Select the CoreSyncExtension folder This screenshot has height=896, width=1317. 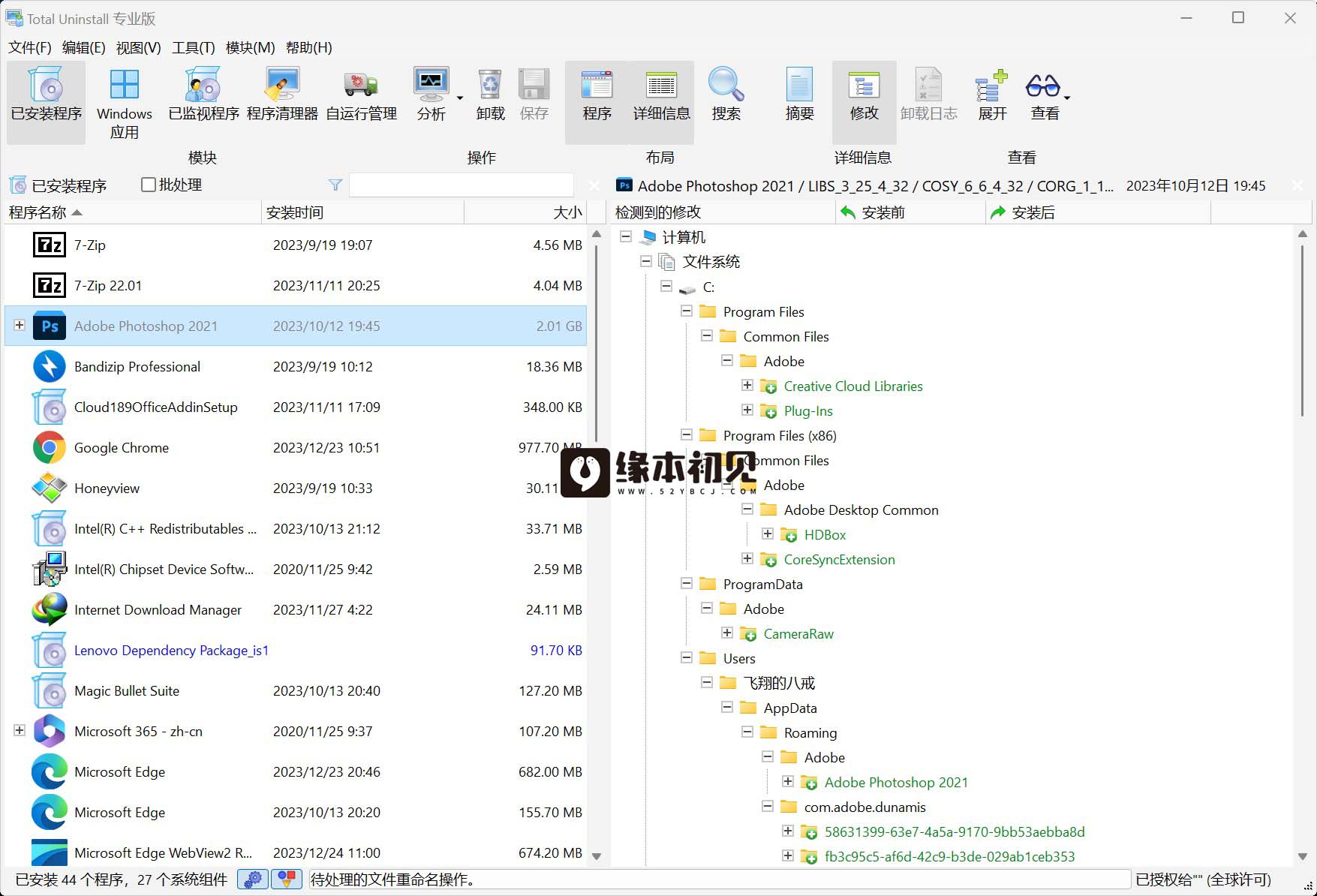point(839,559)
